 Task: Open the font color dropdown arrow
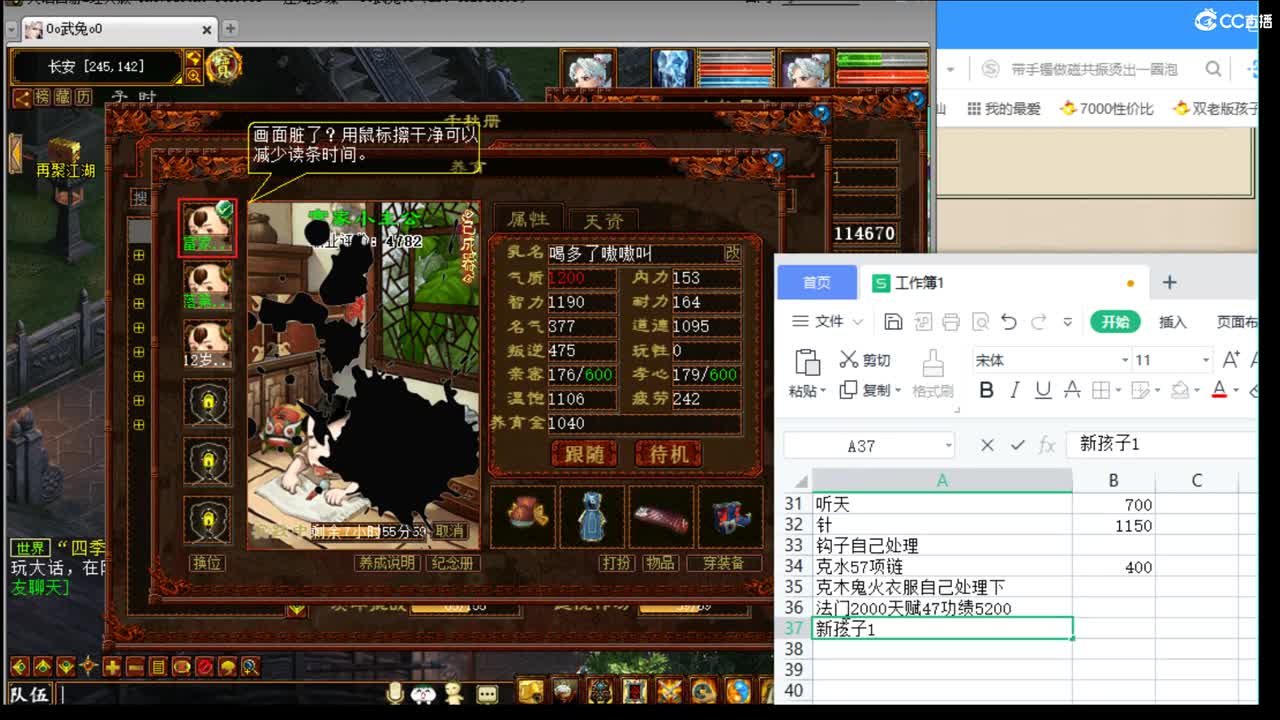1236,391
